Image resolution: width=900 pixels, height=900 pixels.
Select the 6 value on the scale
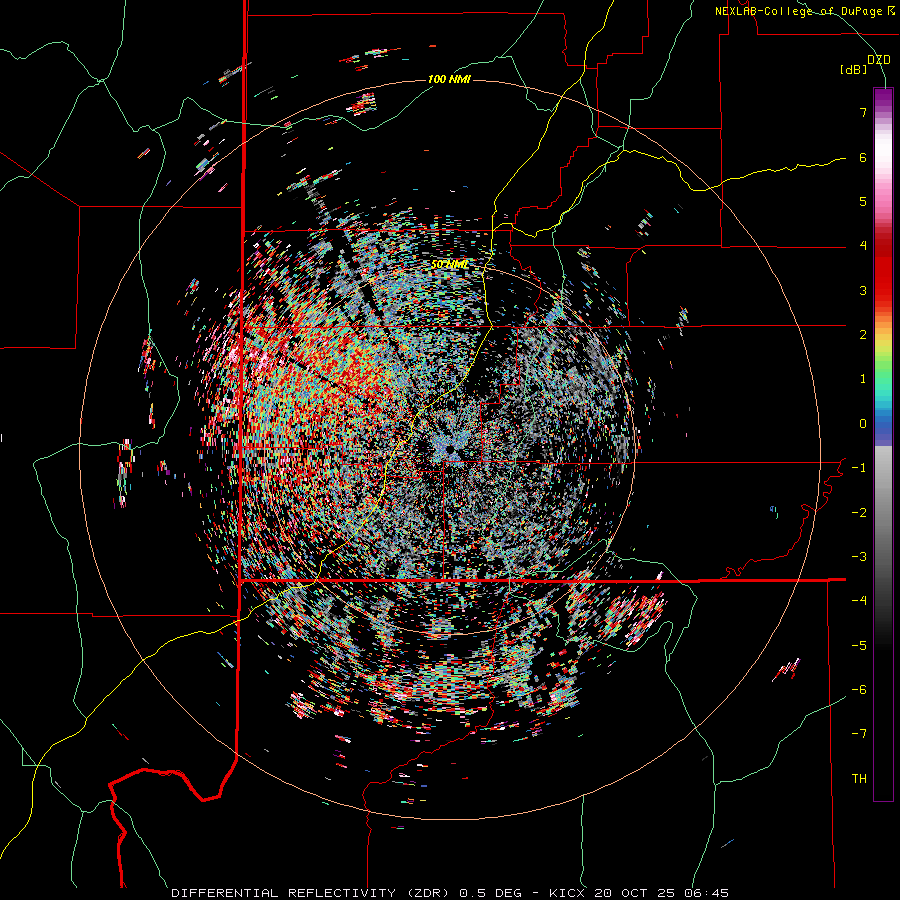(x=863, y=157)
